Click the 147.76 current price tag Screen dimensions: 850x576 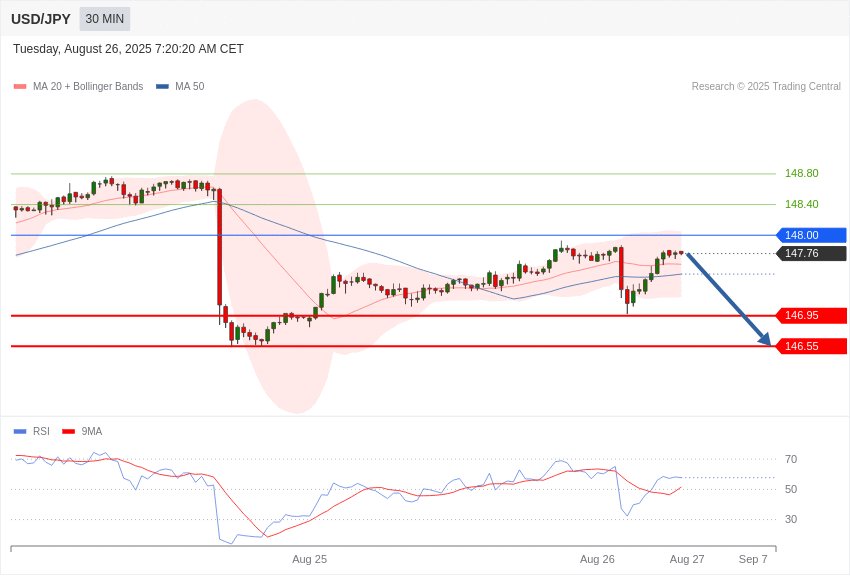tap(812, 253)
